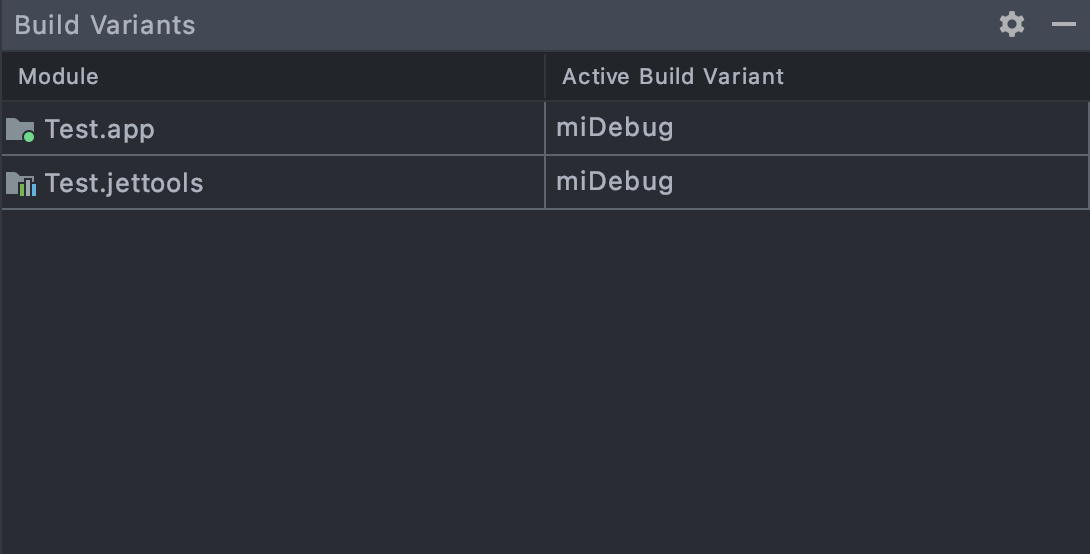Click blank variant cell space after Test.app miDebug

click(x=880, y=128)
